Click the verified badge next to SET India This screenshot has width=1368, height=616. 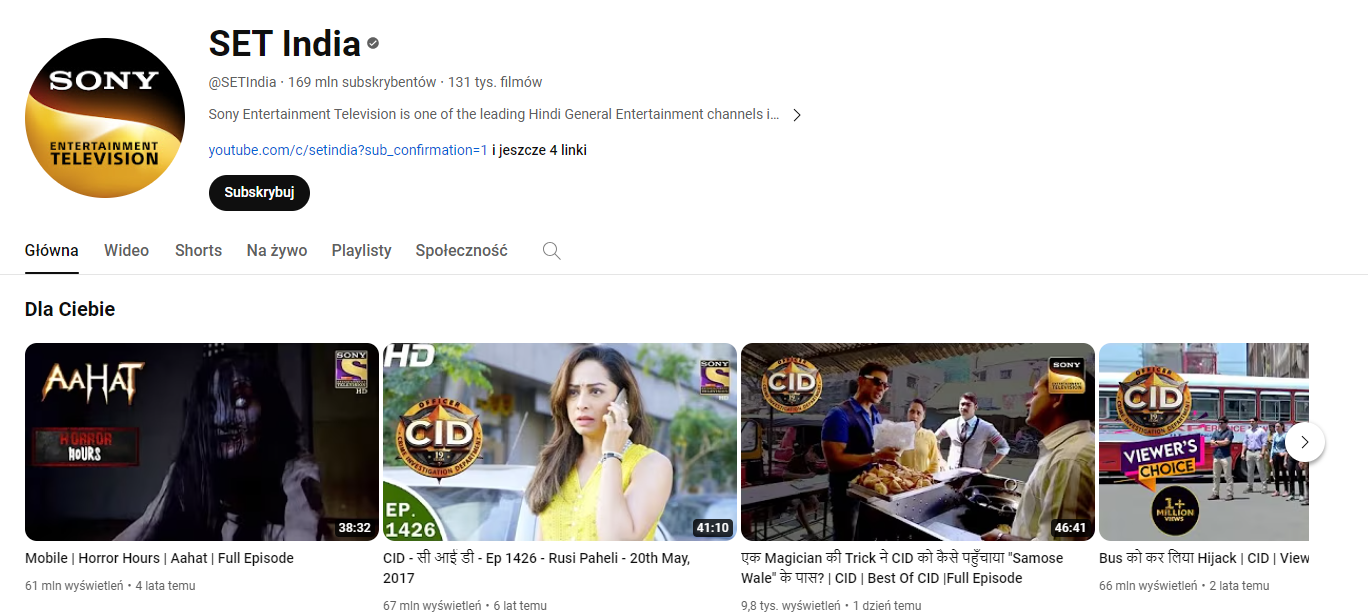pos(373,44)
